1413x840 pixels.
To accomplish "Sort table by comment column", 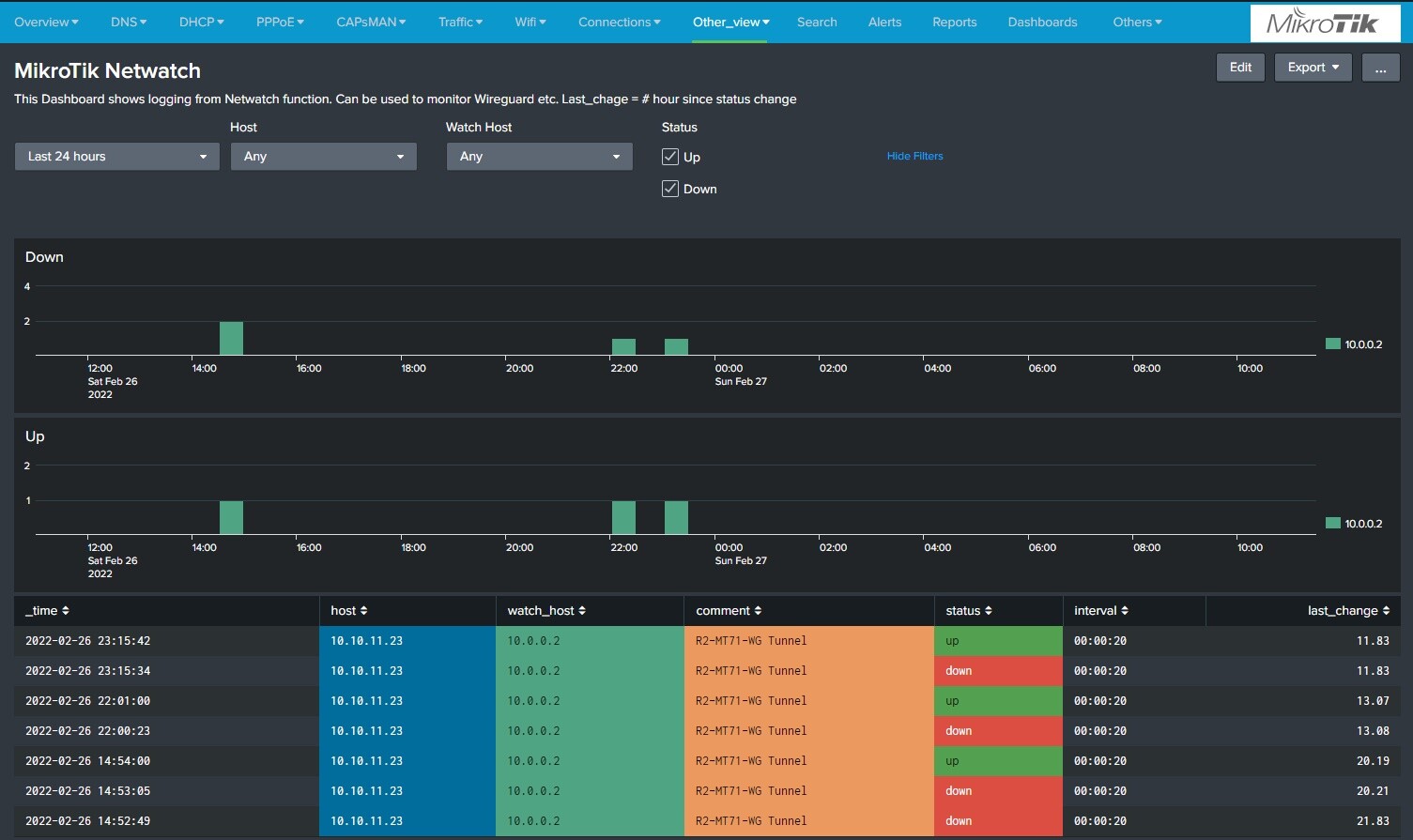I will (729, 611).
